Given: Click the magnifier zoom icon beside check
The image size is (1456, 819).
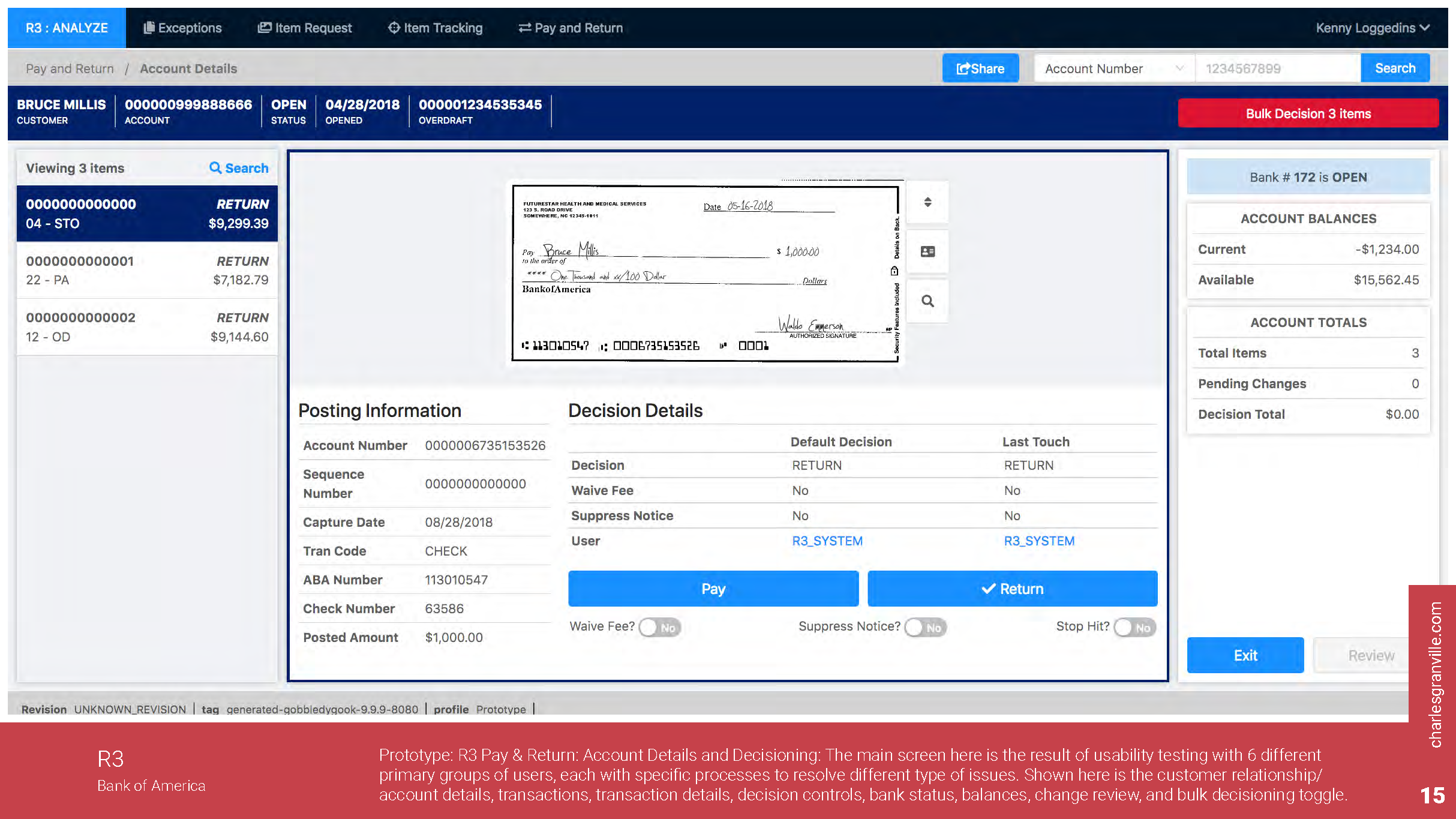Looking at the screenshot, I should click(x=927, y=301).
